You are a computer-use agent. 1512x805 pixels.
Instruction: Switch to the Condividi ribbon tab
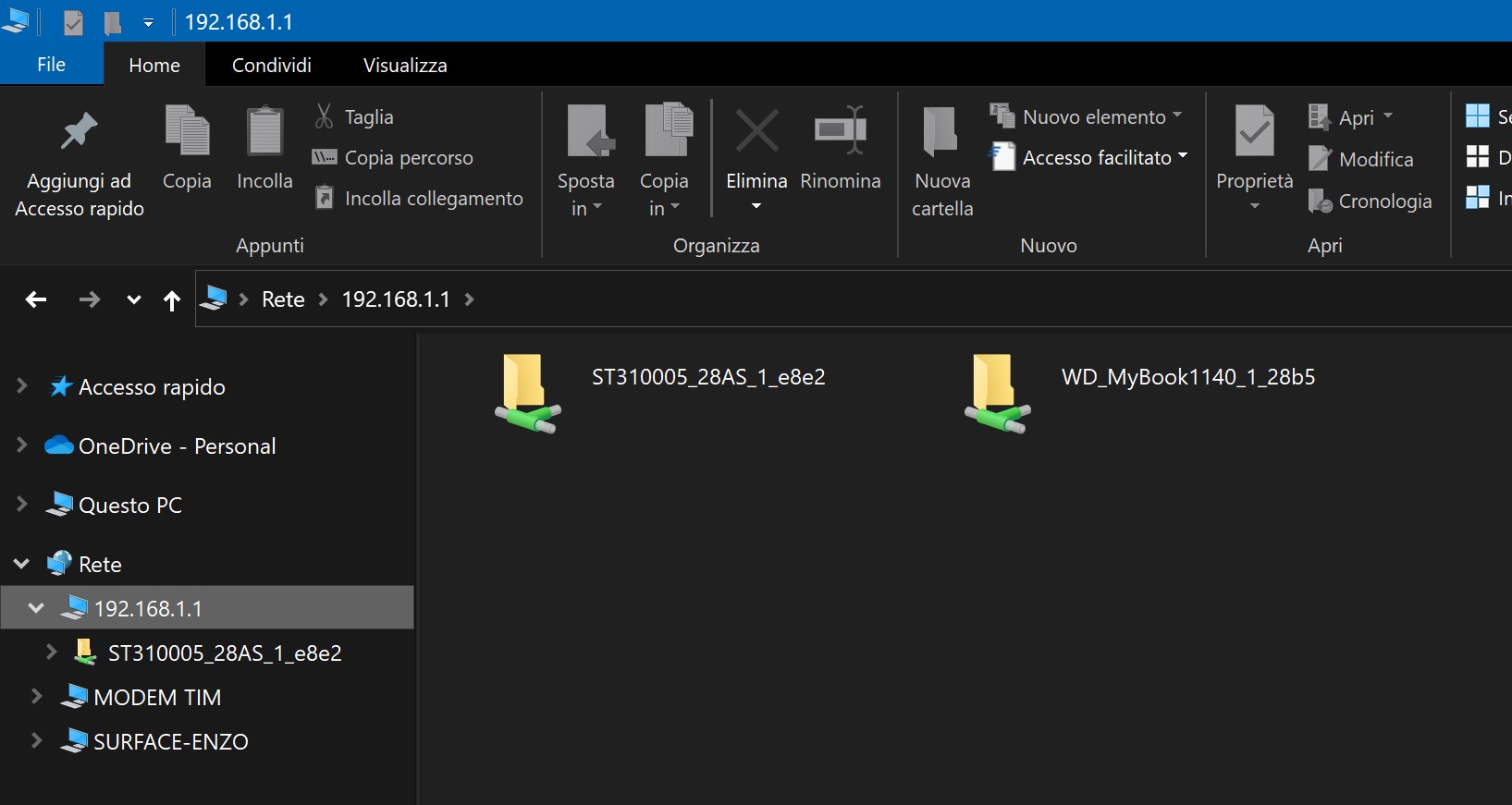tap(271, 66)
